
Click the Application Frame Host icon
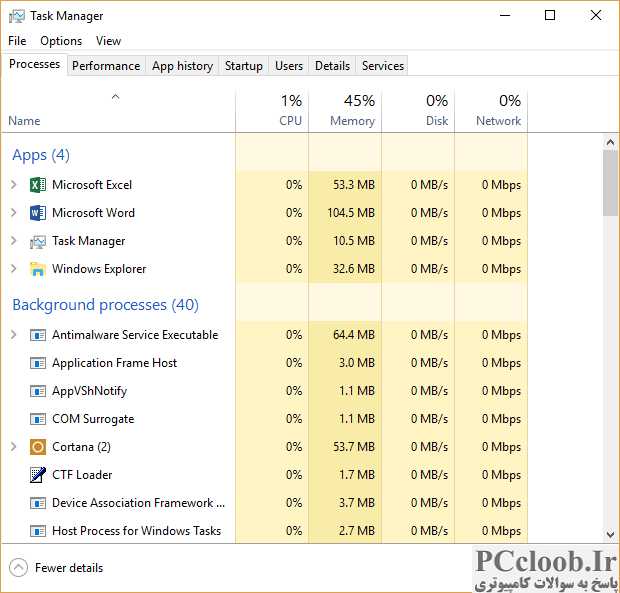38,363
